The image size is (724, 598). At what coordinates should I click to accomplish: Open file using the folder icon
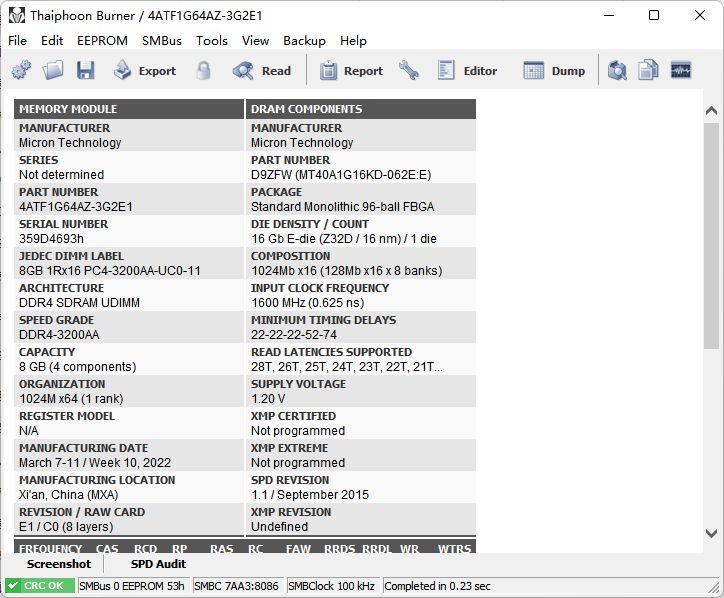[x=53, y=71]
